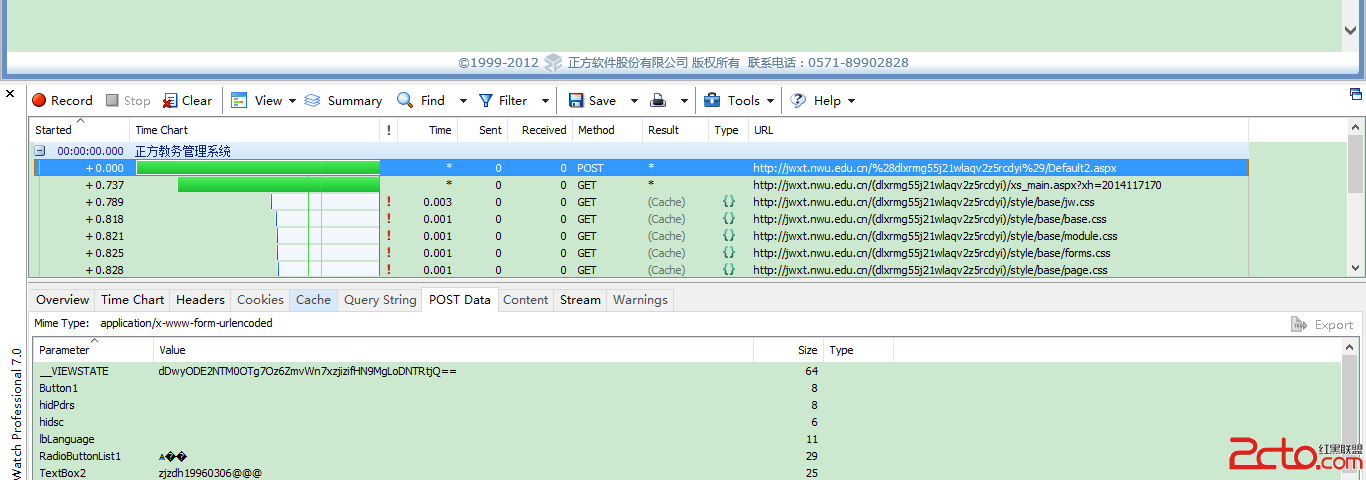Screen dimensions: 1366x480
Task: Sort parameters by the Size column header
Action: click(x=807, y=350)
